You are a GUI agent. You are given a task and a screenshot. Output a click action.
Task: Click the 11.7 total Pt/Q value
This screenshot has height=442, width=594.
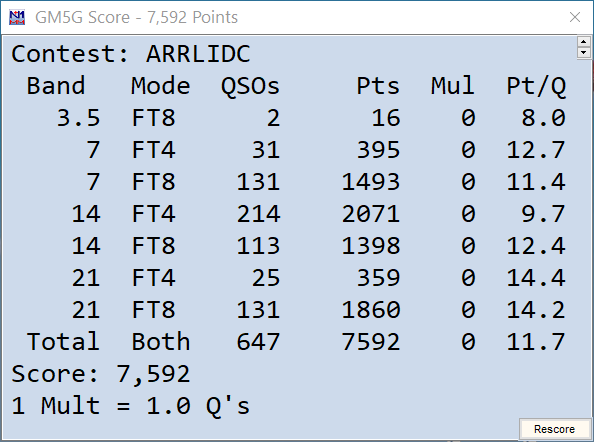point(536,342)
